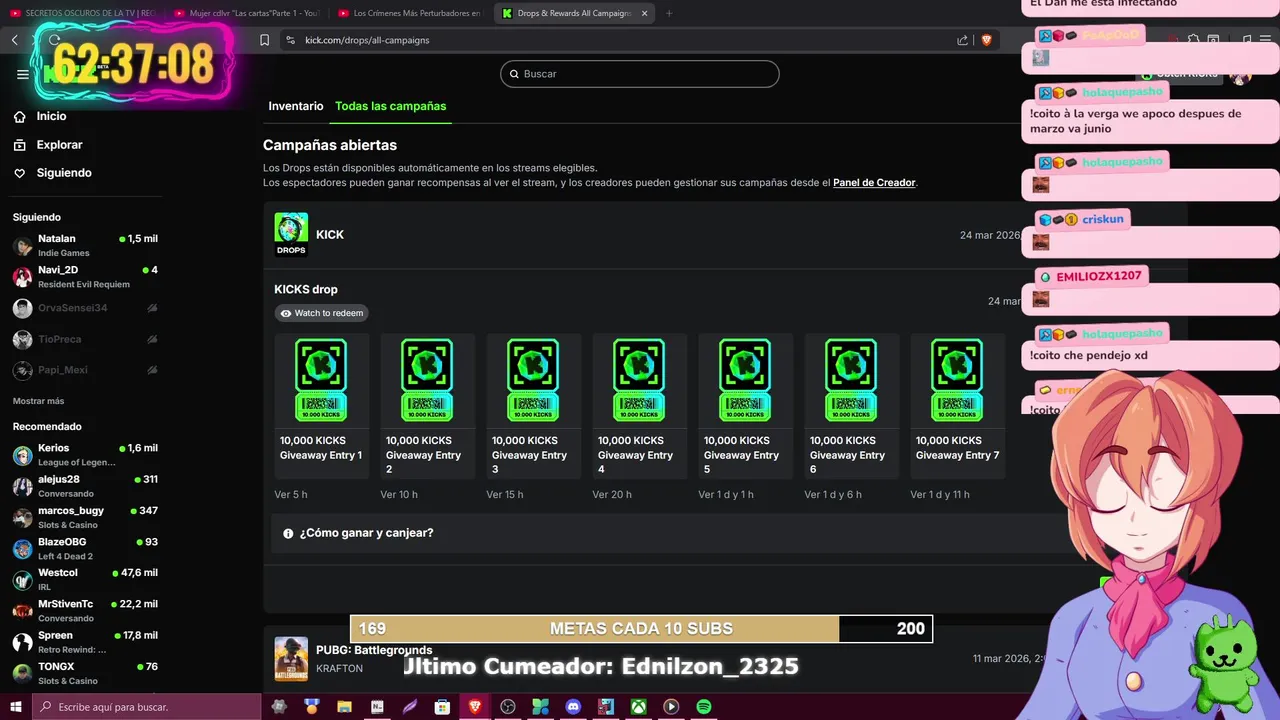Image resolution: width=1280 pixels, height=720 pixels.
Task: Click the Inicio home icon
Action: click(x=19, y=116)
